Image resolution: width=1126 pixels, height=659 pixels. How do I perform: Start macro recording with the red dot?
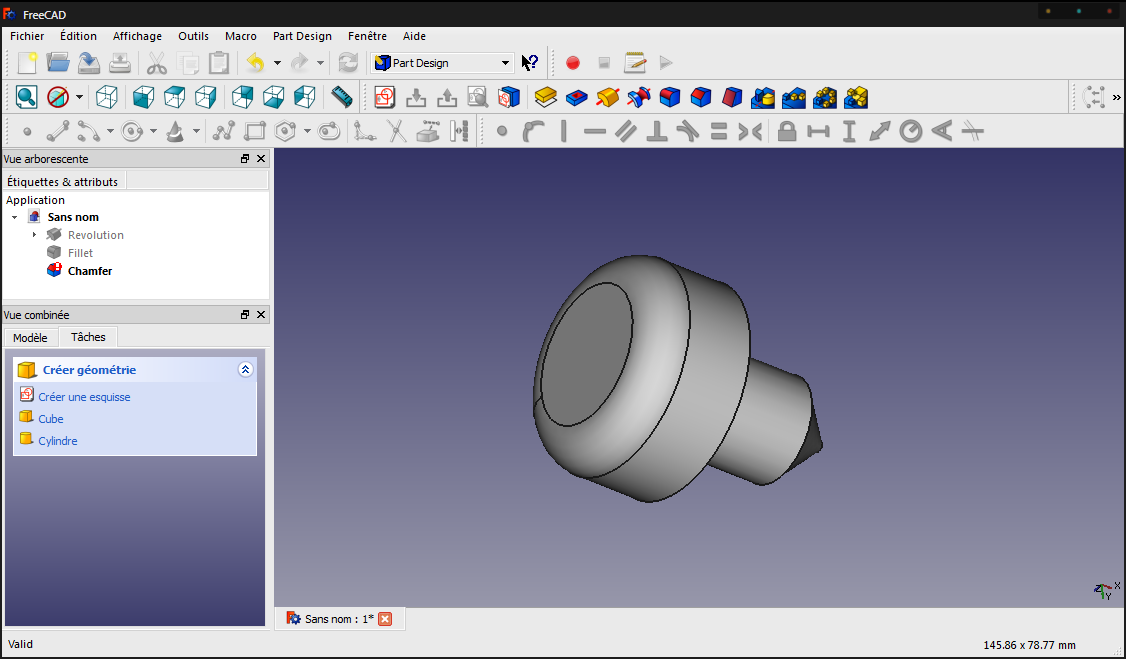(x=572, y=63)
